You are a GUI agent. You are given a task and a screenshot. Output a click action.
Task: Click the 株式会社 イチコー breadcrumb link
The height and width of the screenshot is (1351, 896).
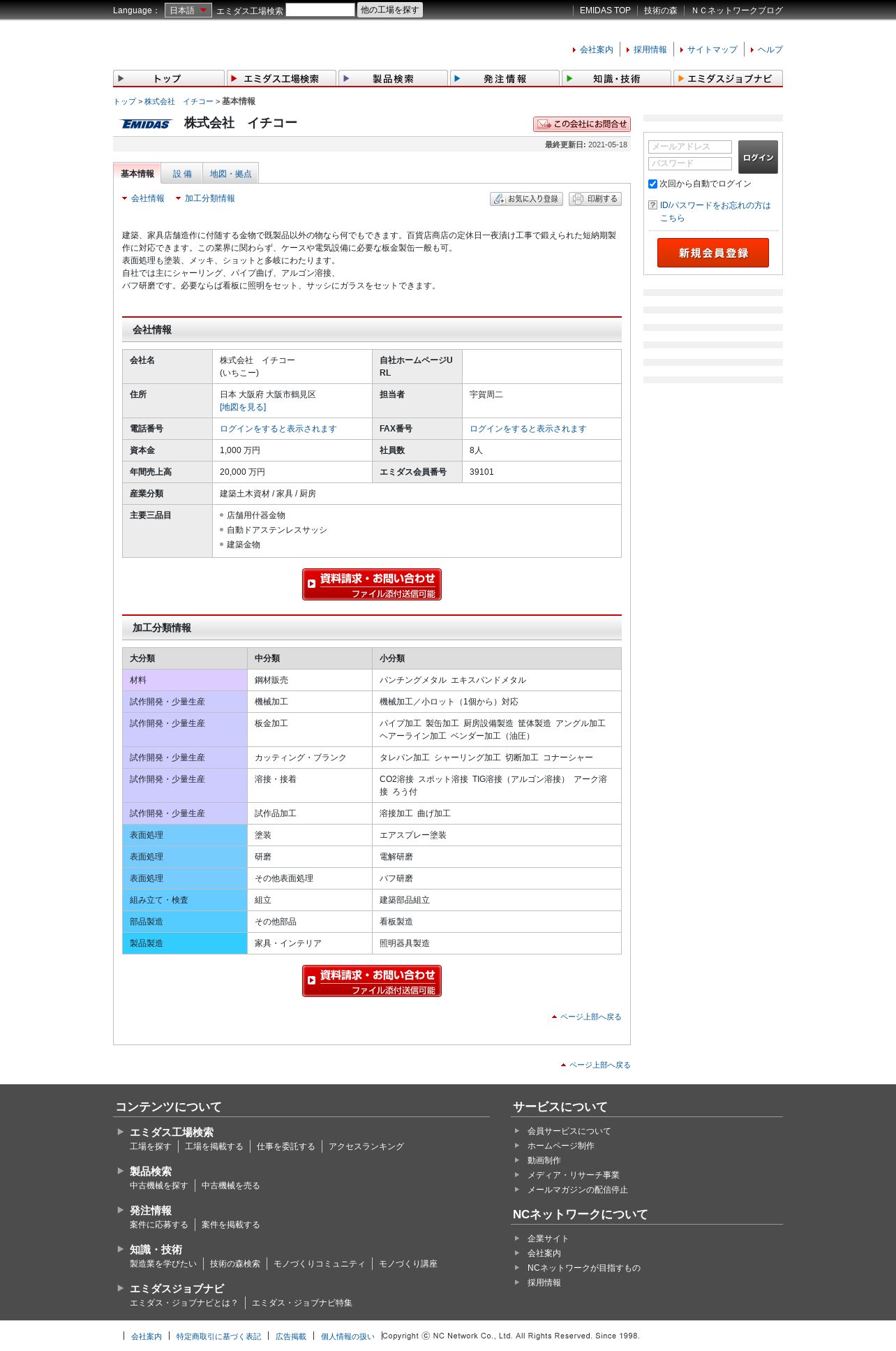coord(179,101)
